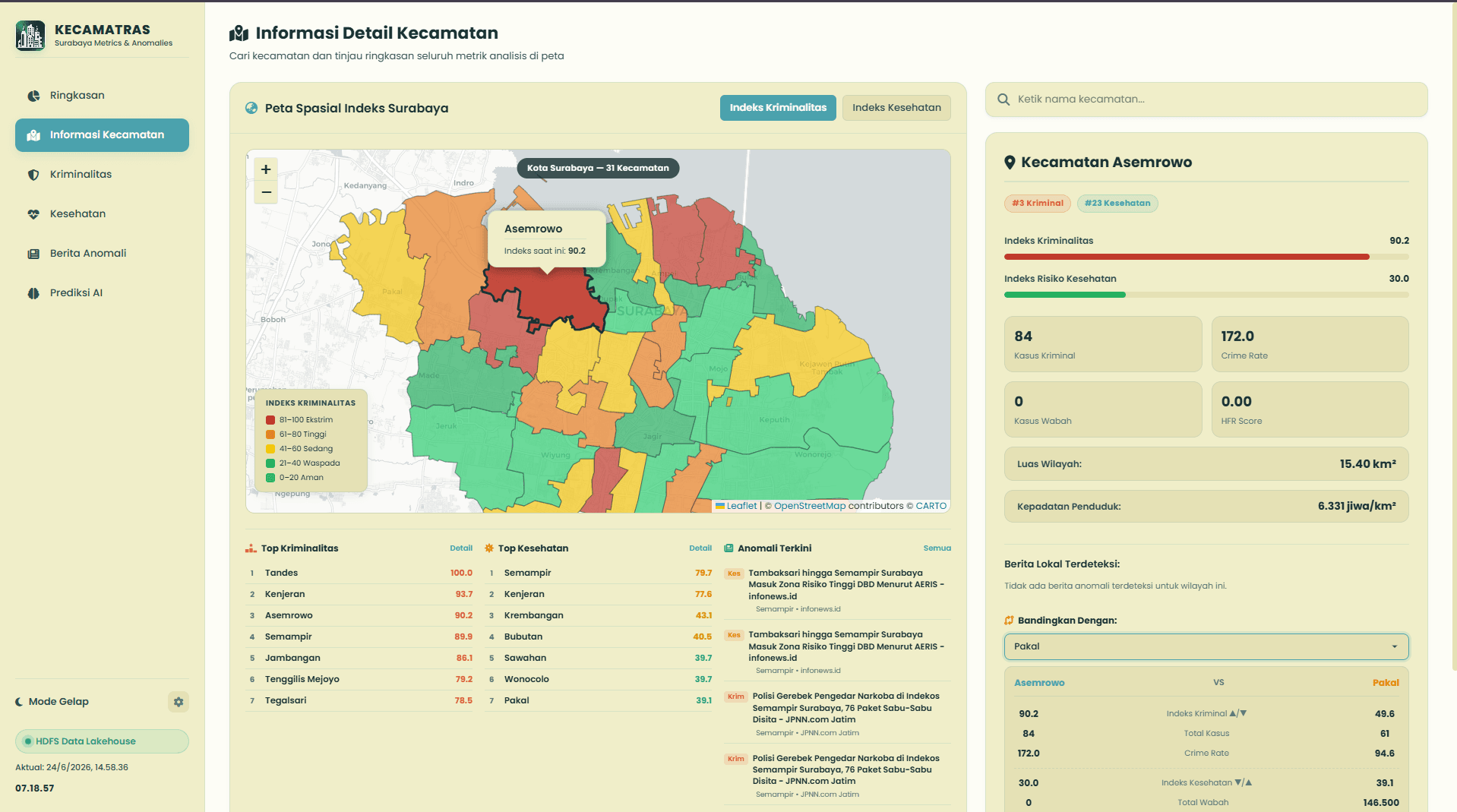Click the yellow 41–60 Sedang legend swatch
1457x812 pixels.
tap(270, 449)
